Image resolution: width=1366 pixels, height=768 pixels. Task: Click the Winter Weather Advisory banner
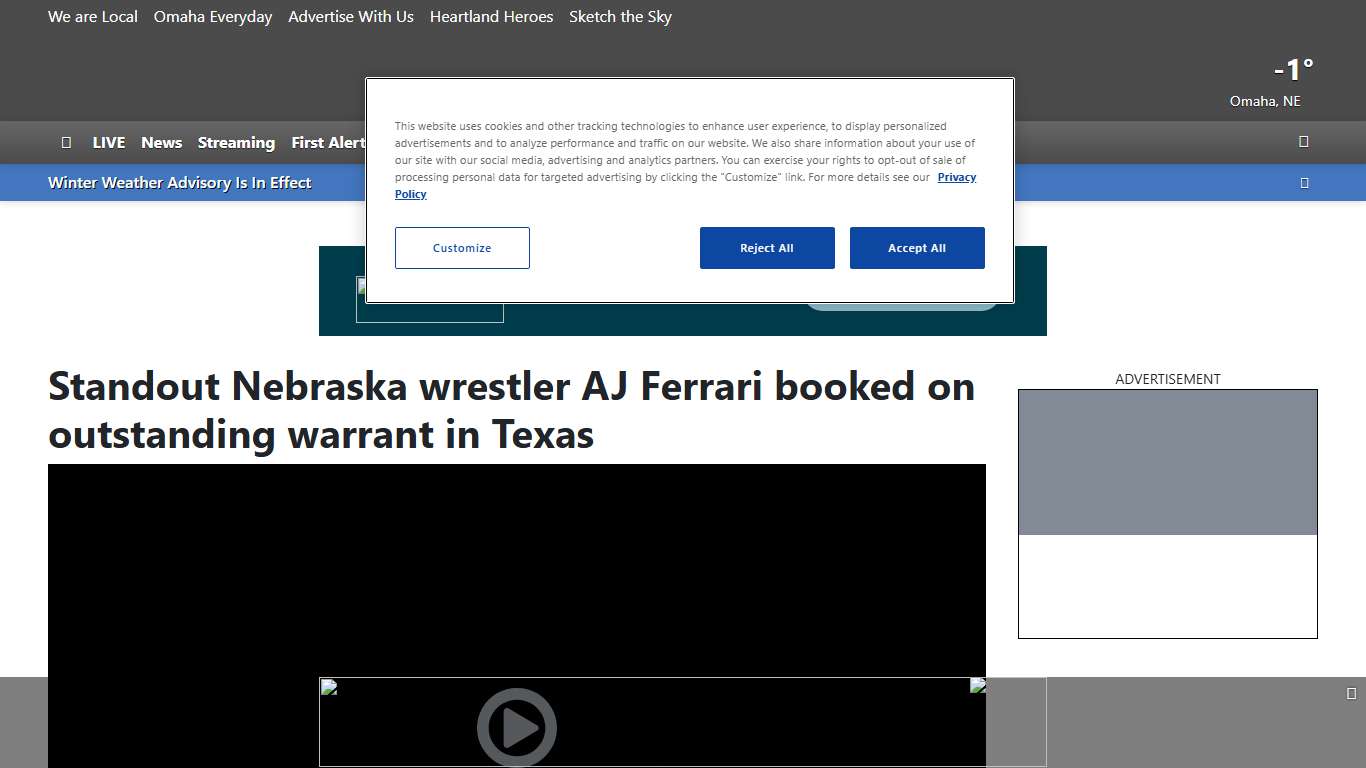[x=179, y=183]
